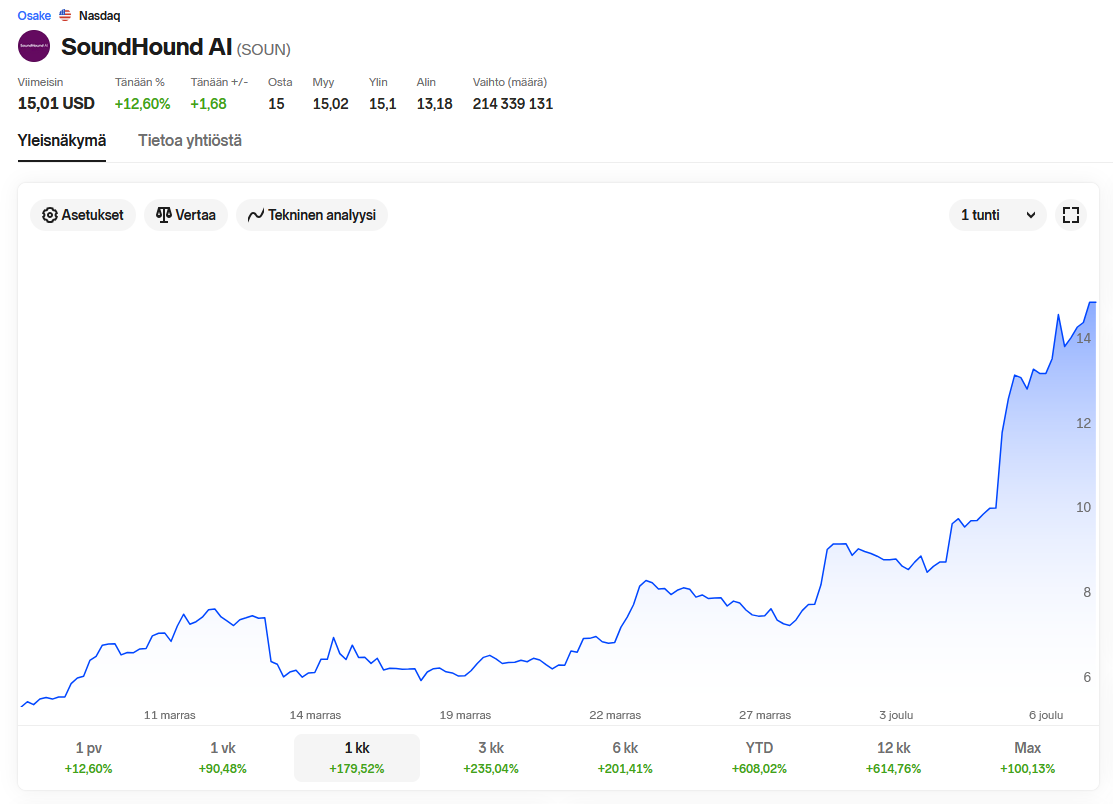Switch chart to the 3 kk period
Image resolution: width=1113 pixels, height=804 pixels.
pyautogui.click(x=490, y=757)
